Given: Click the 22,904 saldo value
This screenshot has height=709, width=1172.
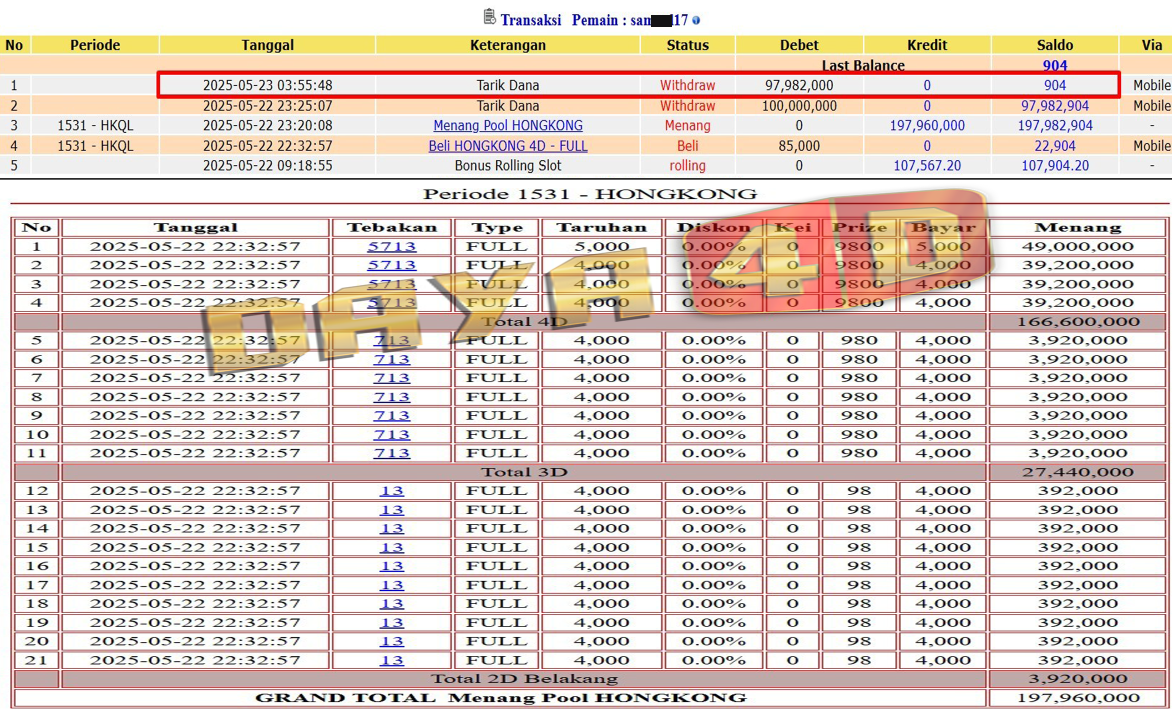Looking at the screenshot, I should point(1055,146).
